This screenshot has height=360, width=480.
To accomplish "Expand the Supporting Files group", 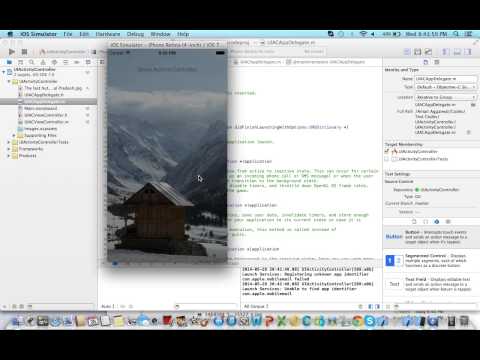I will tap(14, 135).
